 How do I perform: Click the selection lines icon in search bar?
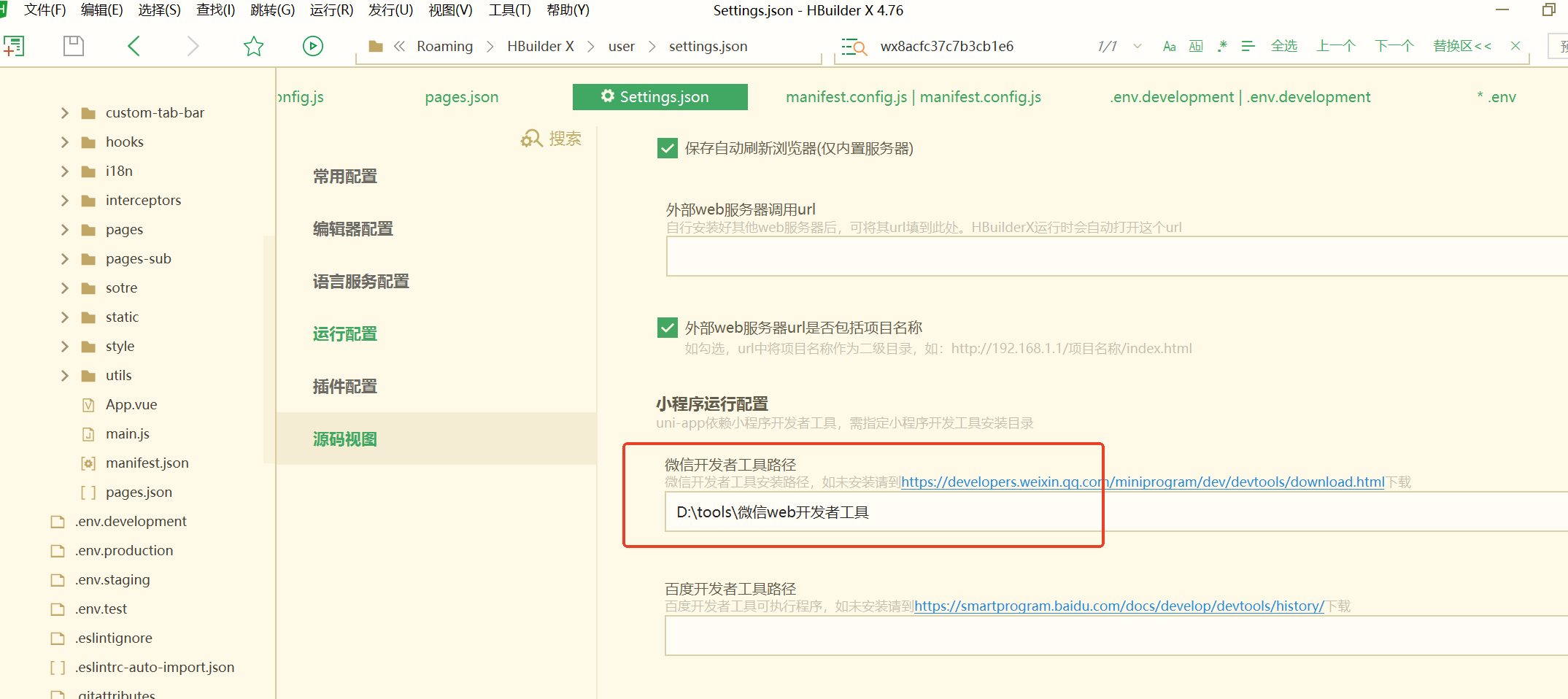coord(1248,47)
